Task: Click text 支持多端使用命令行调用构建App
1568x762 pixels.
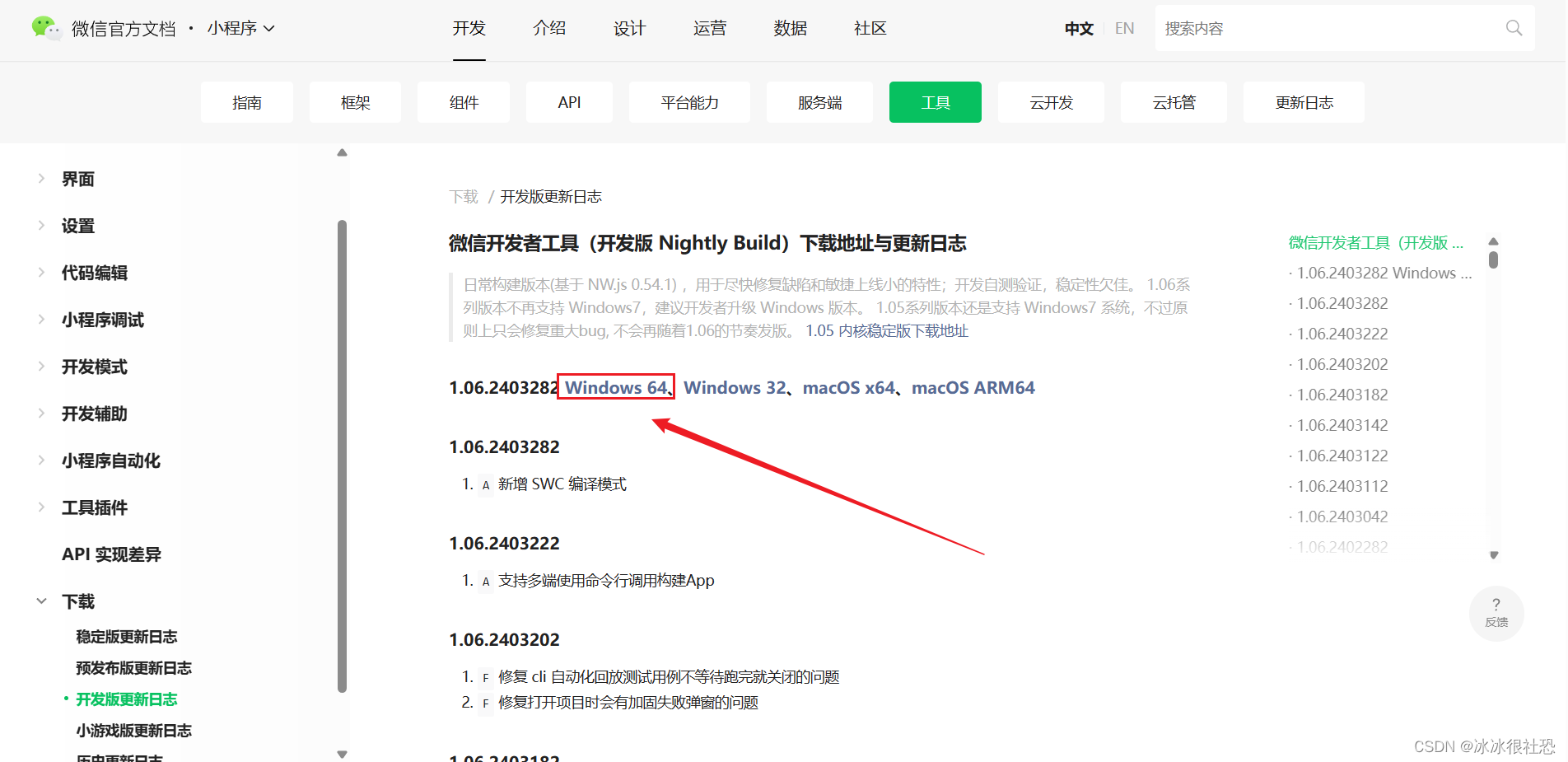Action: (606, 581)
